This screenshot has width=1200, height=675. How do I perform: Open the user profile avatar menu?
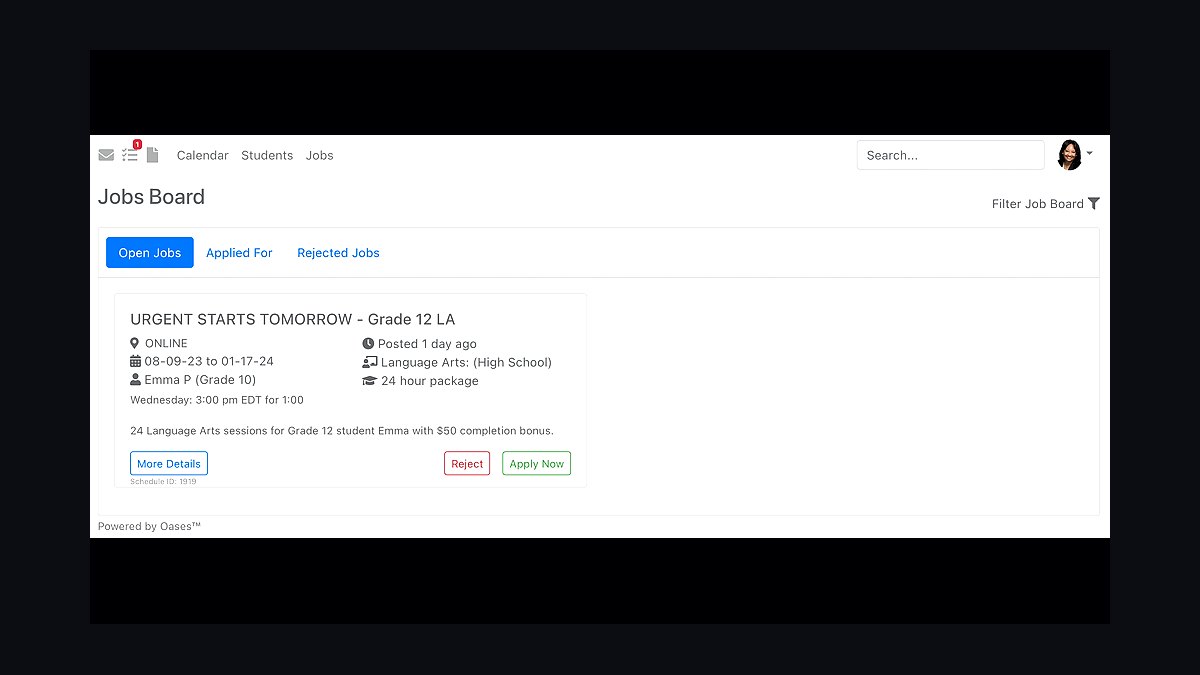(1069, 155)
